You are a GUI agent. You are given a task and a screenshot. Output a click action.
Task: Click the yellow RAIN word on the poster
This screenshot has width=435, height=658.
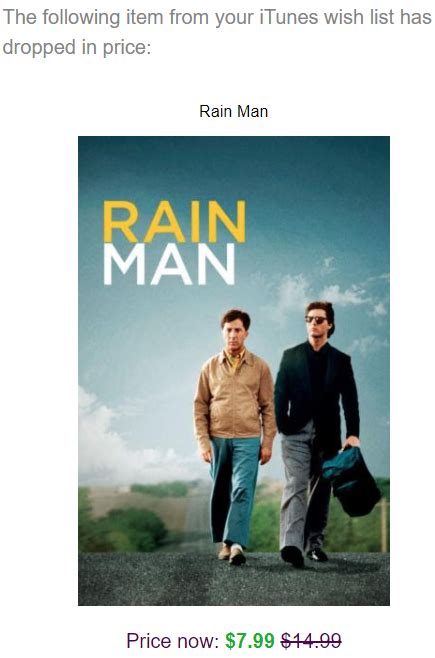pos(175,222)
